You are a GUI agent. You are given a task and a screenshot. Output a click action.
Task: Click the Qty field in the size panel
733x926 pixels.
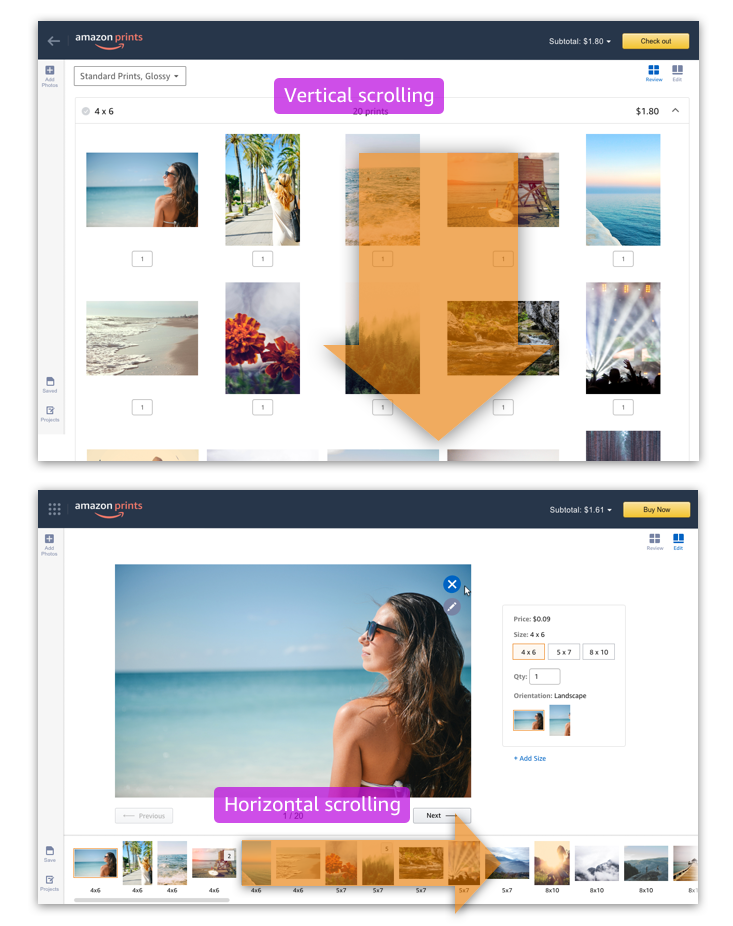click(x=545, y=676)
